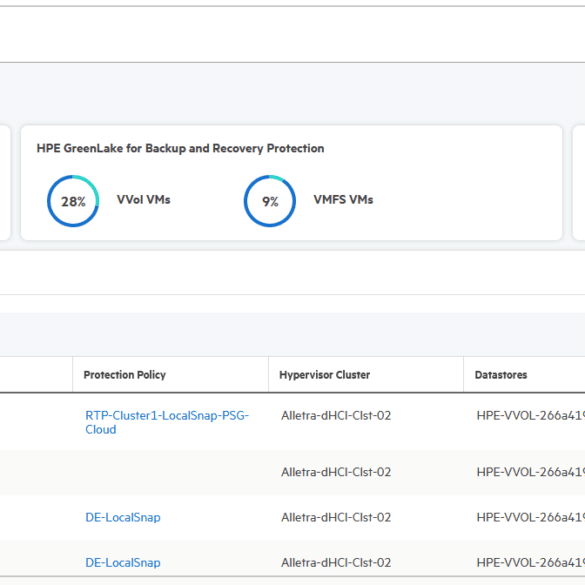This screenshot has width=585, height=585.
Task: Open the first DE-LocalSnap policy link
Action: pos(123,517)
